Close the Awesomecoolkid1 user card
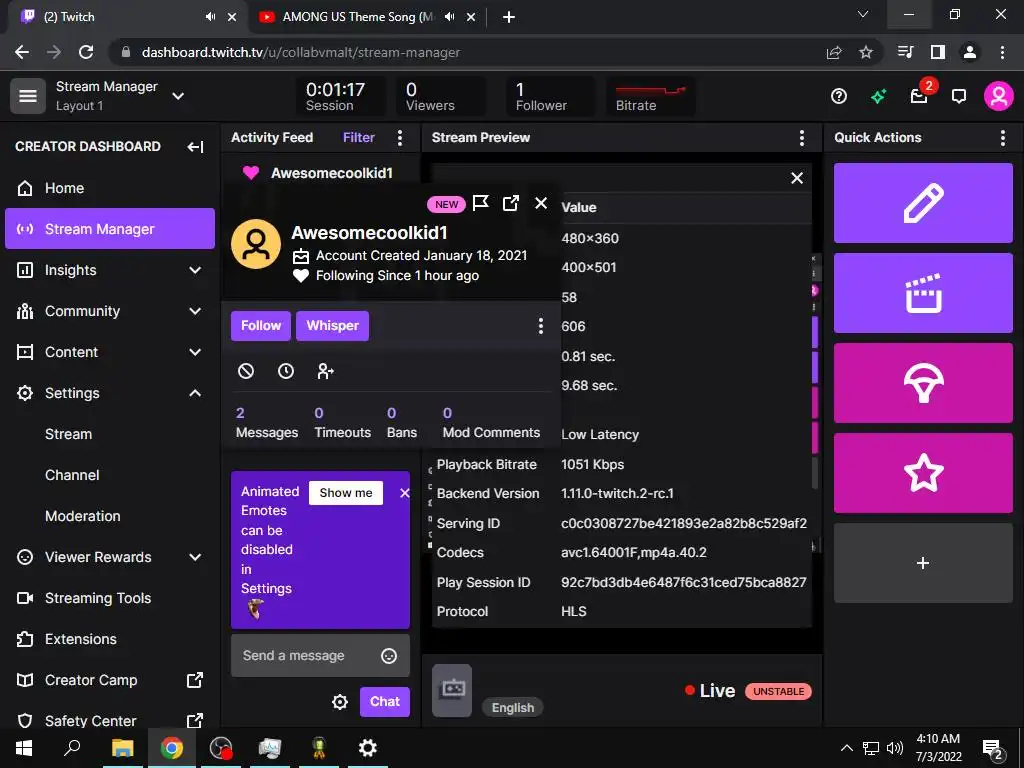 pyautogui.click(x=541, y=203)
